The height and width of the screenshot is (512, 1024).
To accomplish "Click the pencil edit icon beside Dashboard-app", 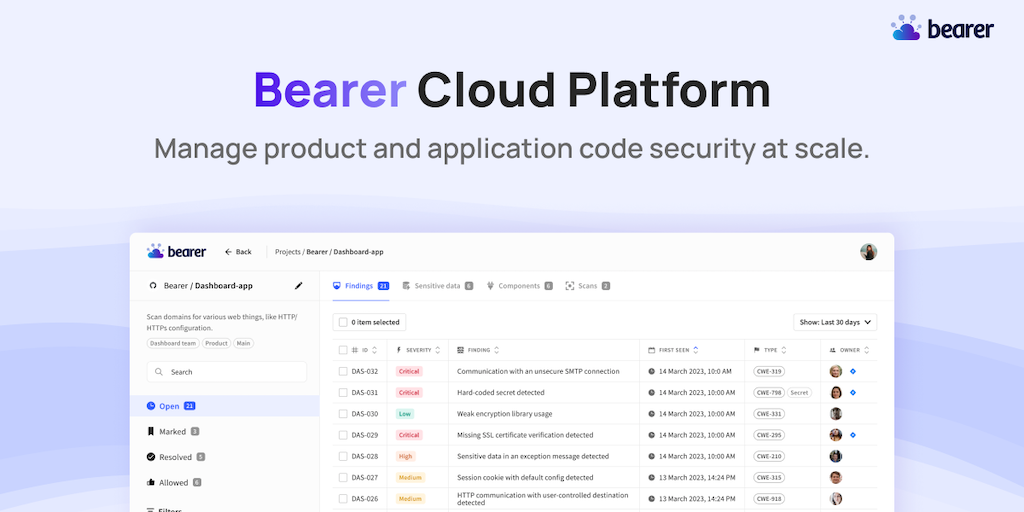I will point(298,286).
